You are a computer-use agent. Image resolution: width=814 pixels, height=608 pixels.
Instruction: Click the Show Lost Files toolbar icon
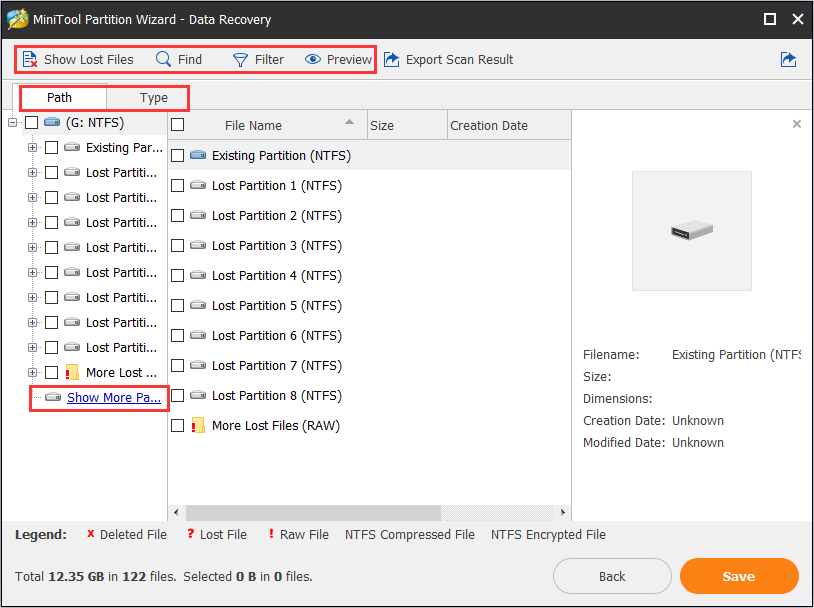point(30,60)
